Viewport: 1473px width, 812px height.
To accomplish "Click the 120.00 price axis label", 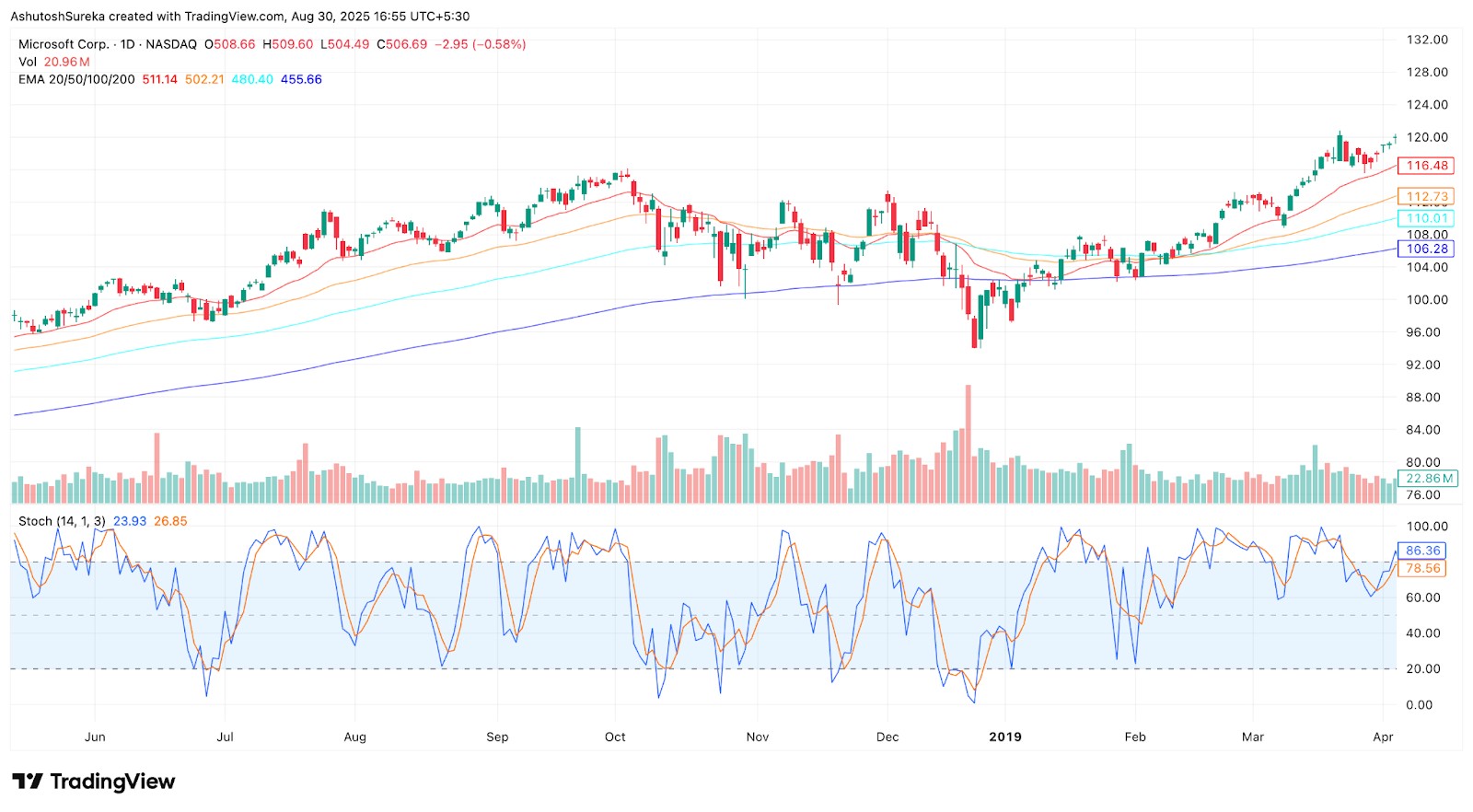I will (x=1427, y=137).
